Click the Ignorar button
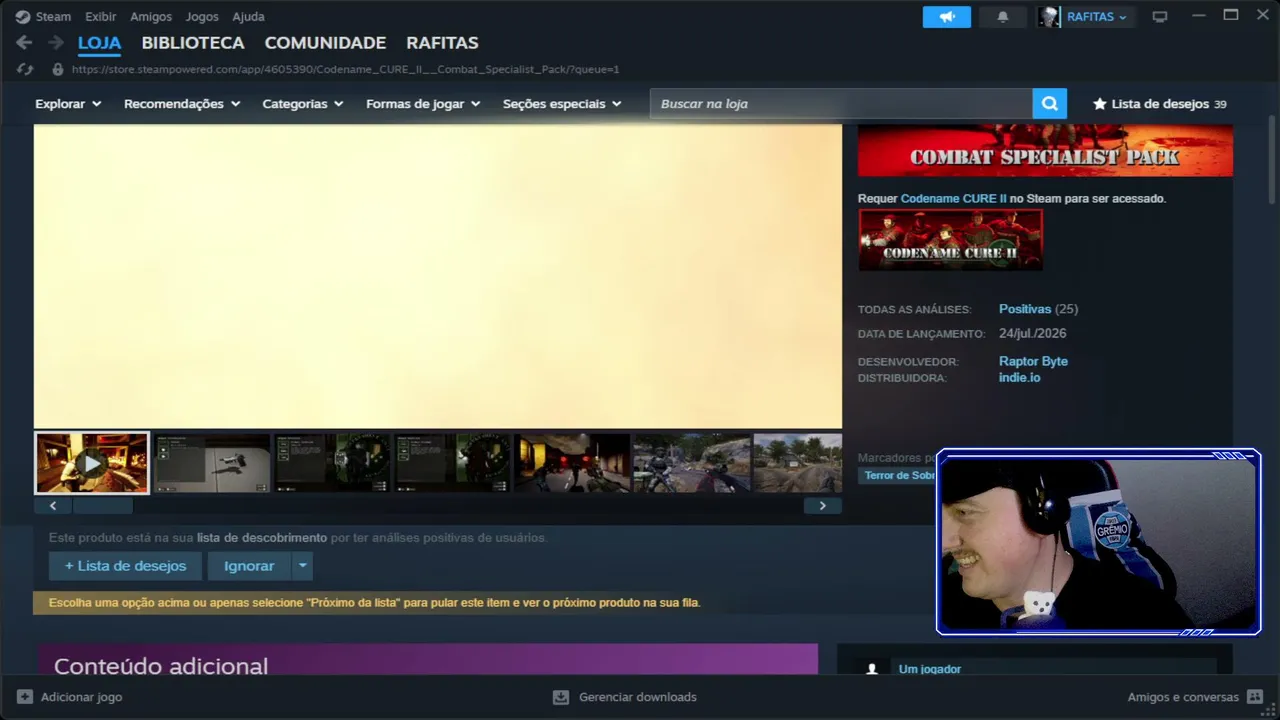This screenshot has width=1280, height=720. coord(249,566)
